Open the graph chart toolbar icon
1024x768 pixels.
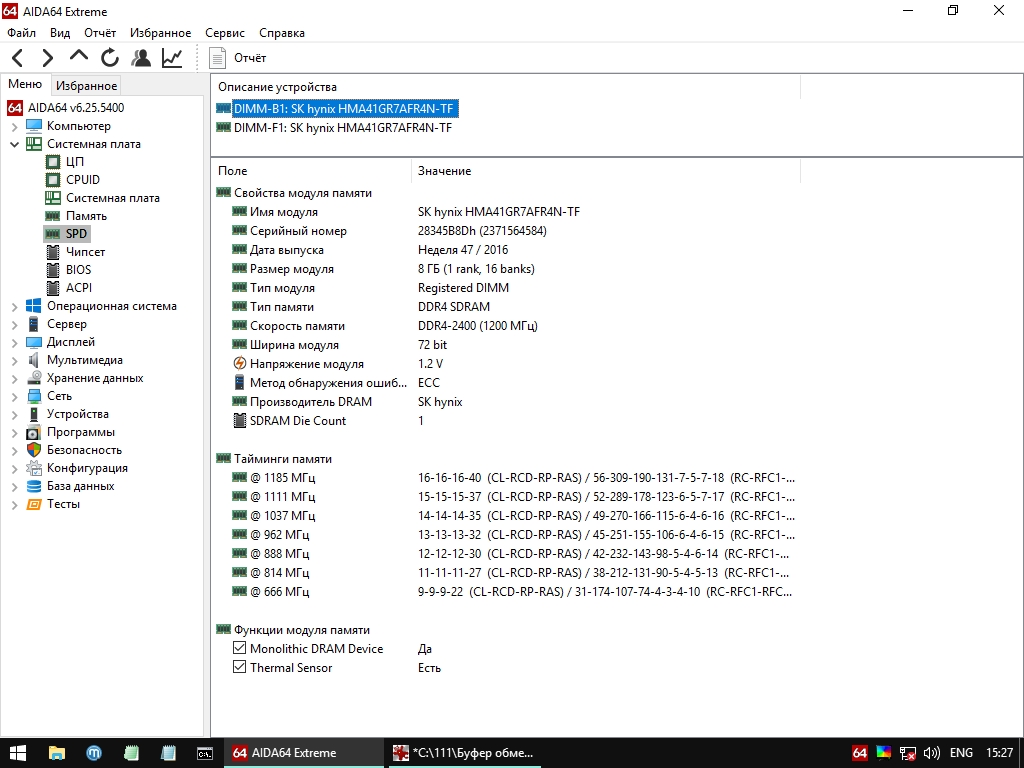[x=172, y=57]
